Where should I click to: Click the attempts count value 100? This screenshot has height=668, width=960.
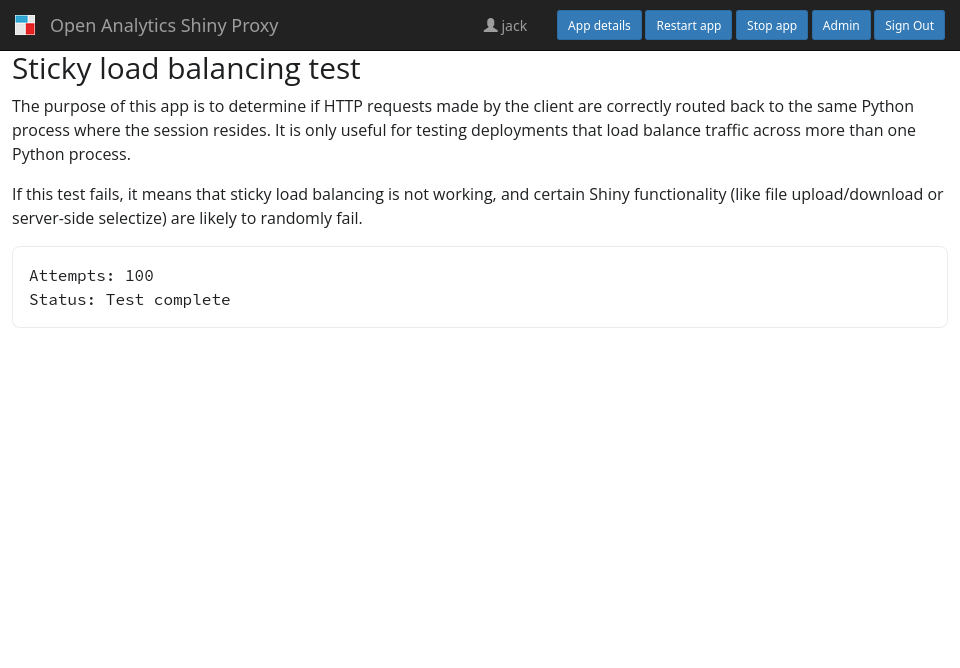(139, 276)
